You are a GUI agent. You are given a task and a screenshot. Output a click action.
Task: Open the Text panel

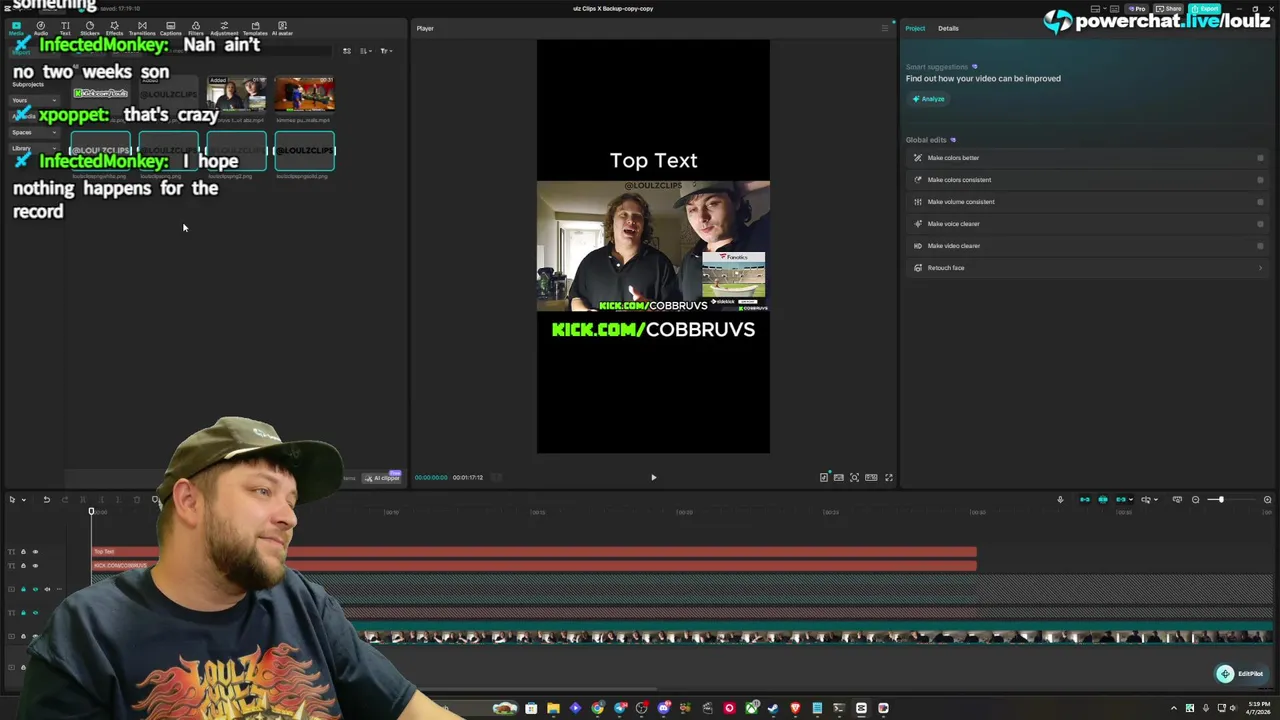pos(65,28)
